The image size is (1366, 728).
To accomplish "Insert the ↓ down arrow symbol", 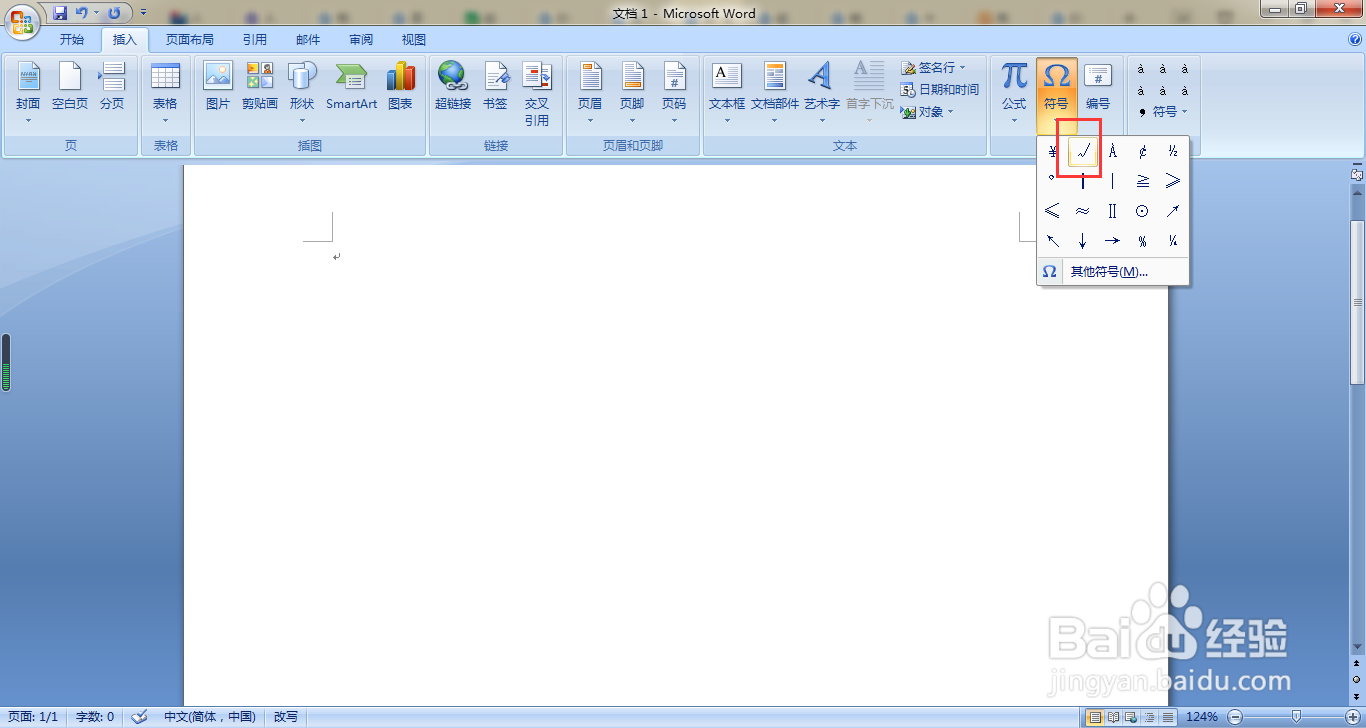I will point(1083,241).
